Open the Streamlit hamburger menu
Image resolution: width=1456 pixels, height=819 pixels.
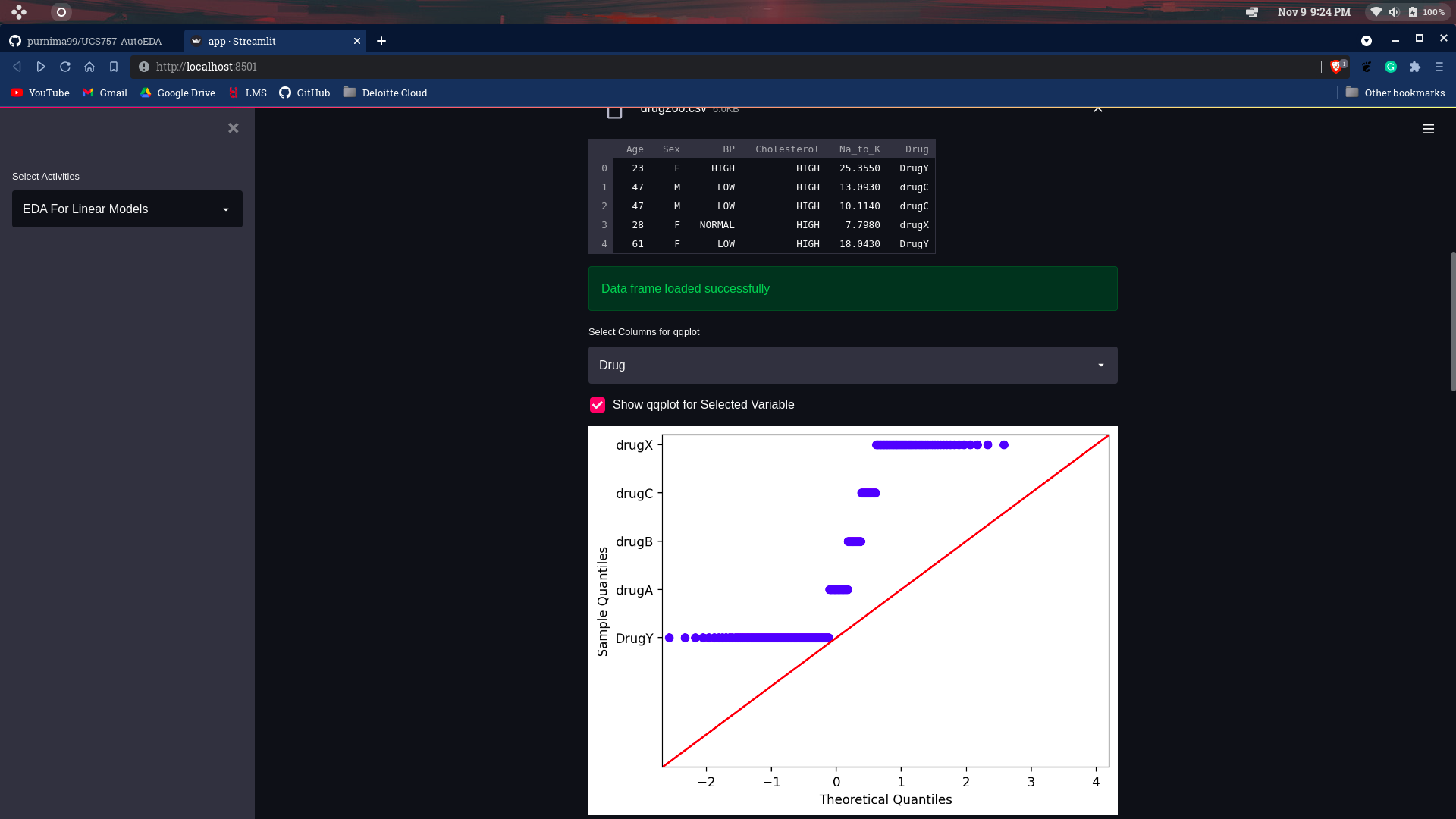1428,129
